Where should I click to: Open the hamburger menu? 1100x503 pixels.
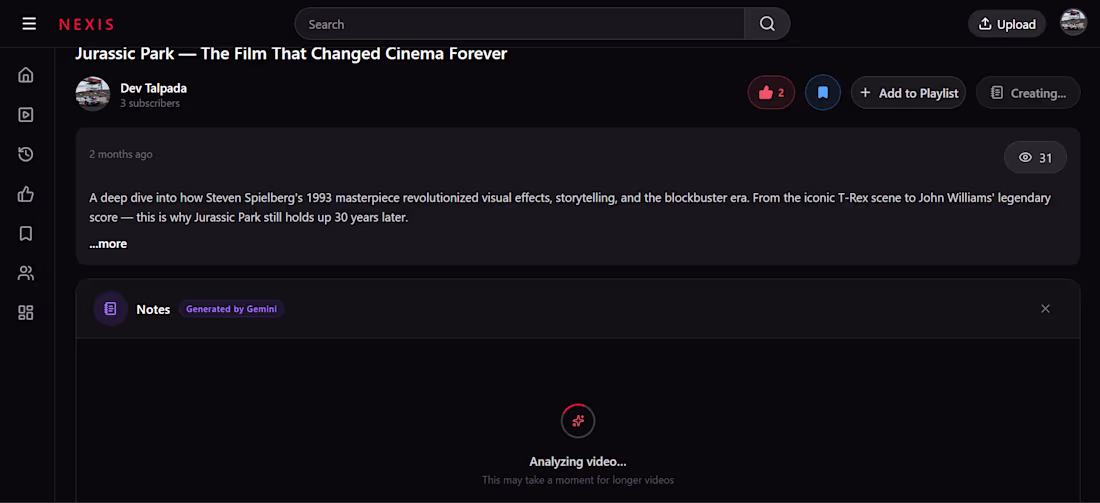click(29, 24)
